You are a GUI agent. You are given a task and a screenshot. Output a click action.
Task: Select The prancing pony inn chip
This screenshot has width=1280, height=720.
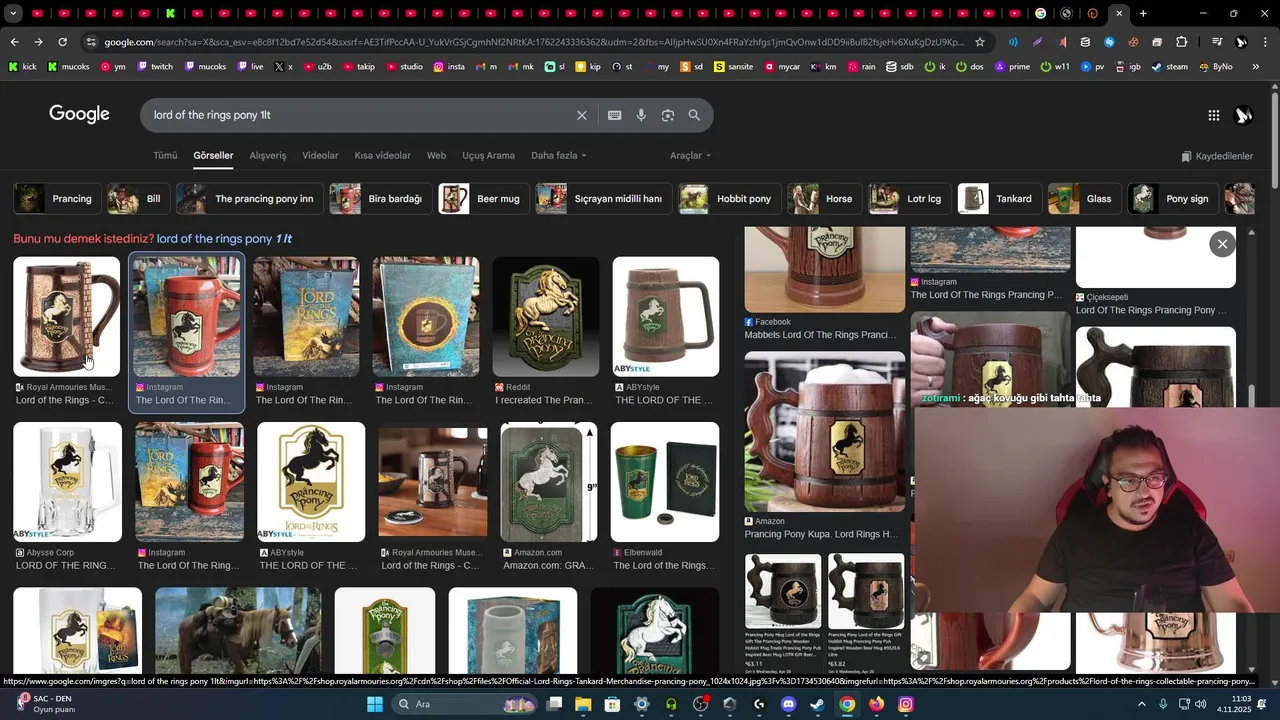pyautogui.click(x=250, y=199)
